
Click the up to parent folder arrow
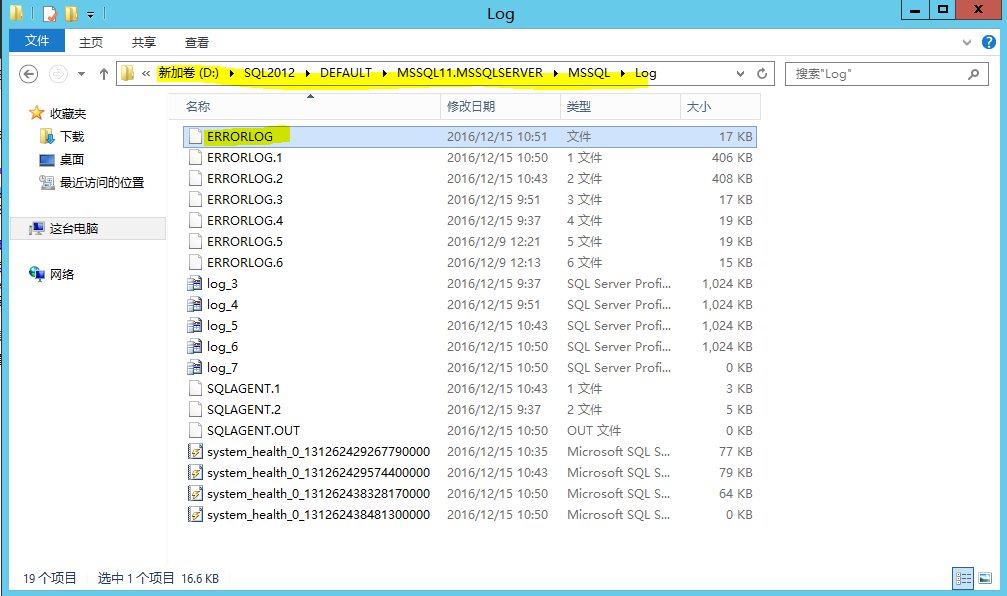(x=103, y=73)
